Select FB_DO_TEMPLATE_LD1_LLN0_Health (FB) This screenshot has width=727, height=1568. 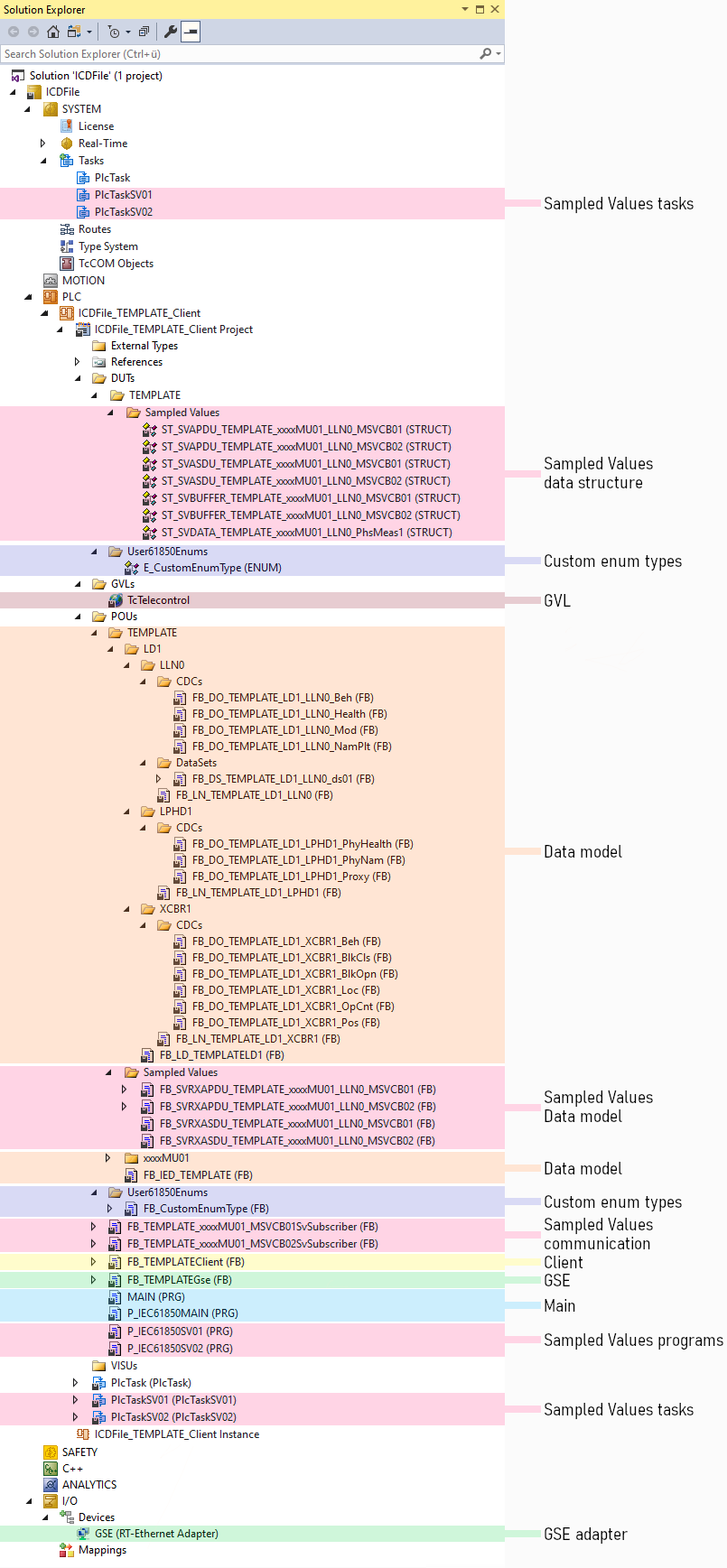290,714
